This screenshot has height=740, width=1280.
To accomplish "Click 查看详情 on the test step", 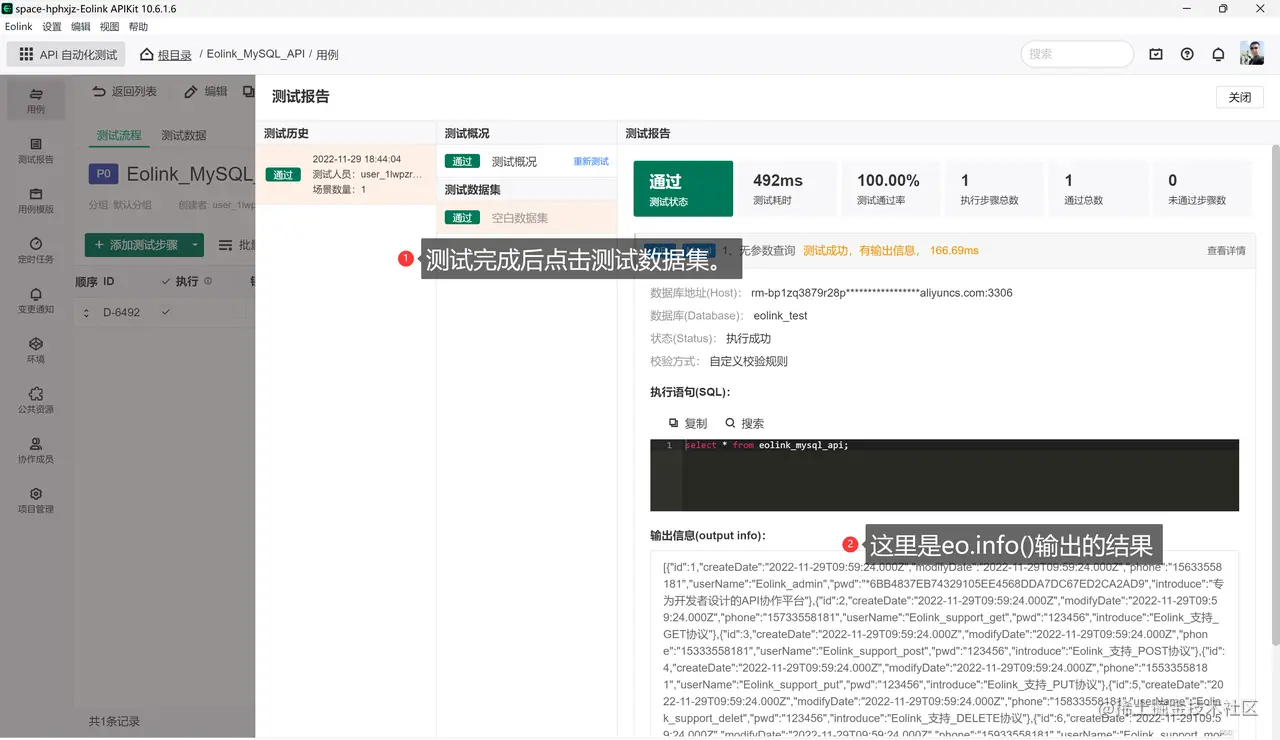I will (x=1226, y=250).
